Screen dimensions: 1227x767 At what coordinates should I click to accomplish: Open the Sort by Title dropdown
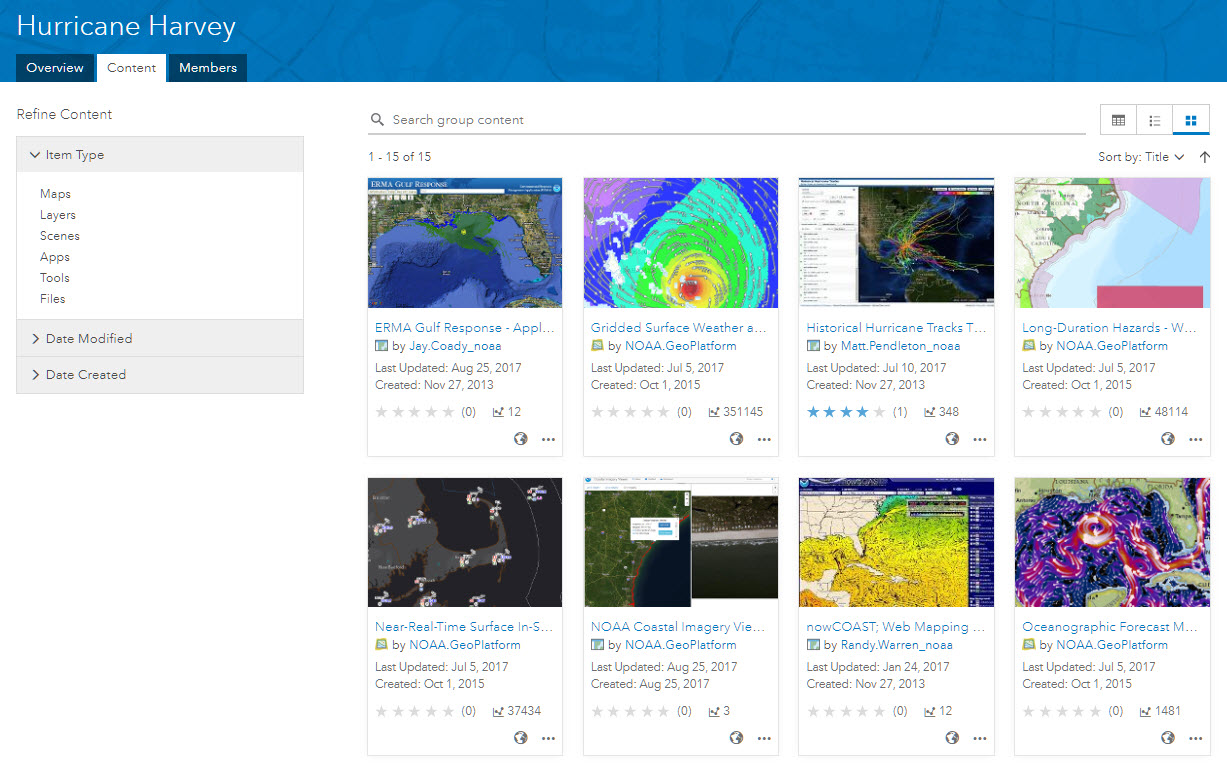(x=1141, y=157)
